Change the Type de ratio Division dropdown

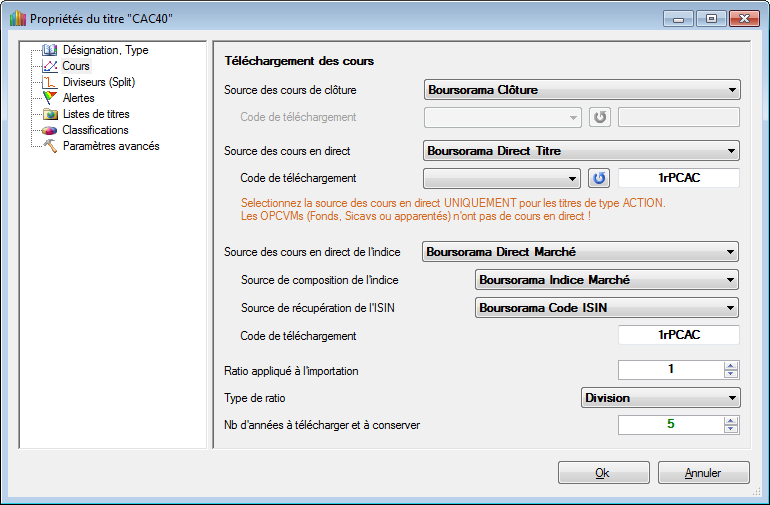click(661, 398)
